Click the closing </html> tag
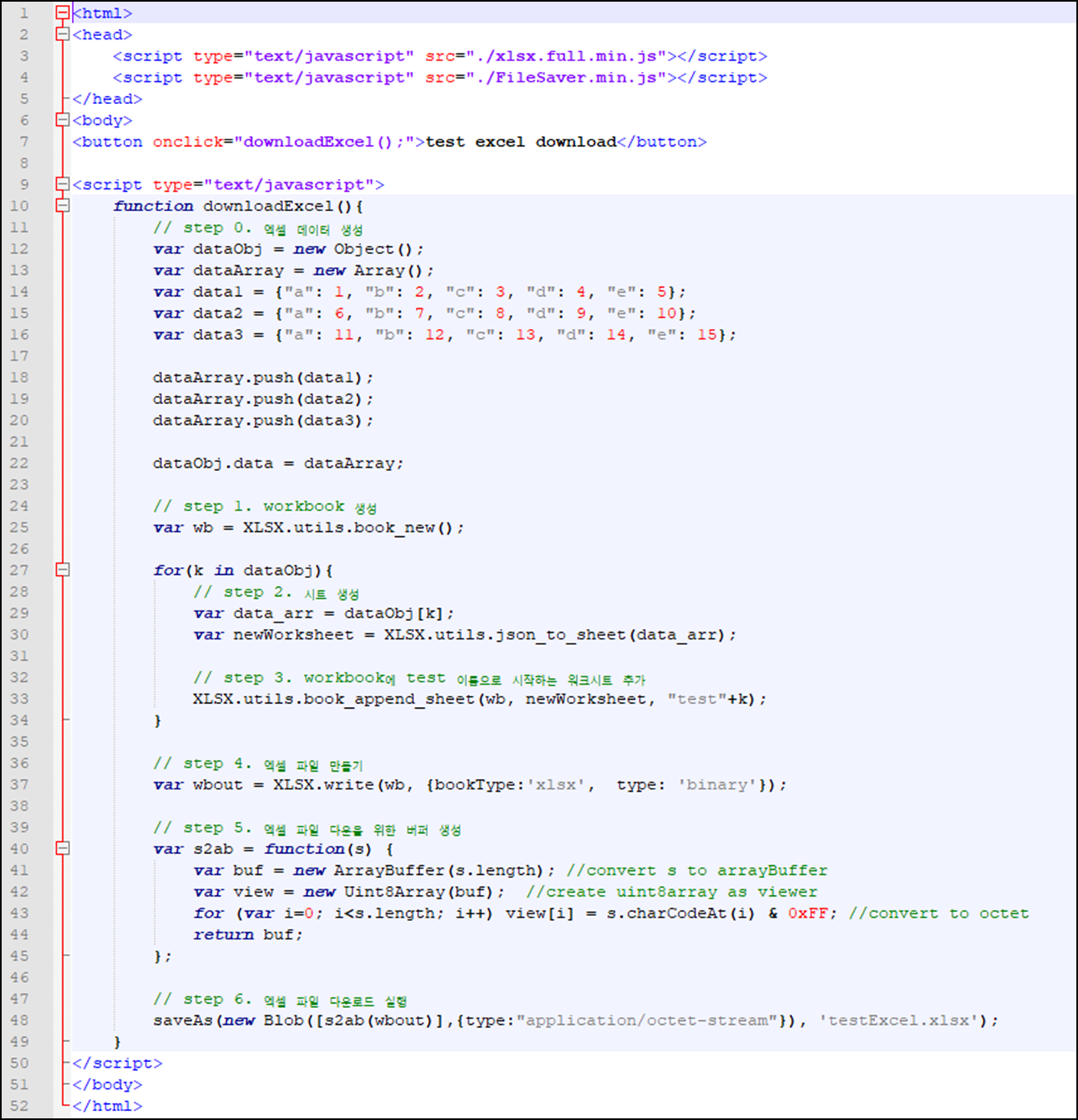 (x=107, y=1105)
